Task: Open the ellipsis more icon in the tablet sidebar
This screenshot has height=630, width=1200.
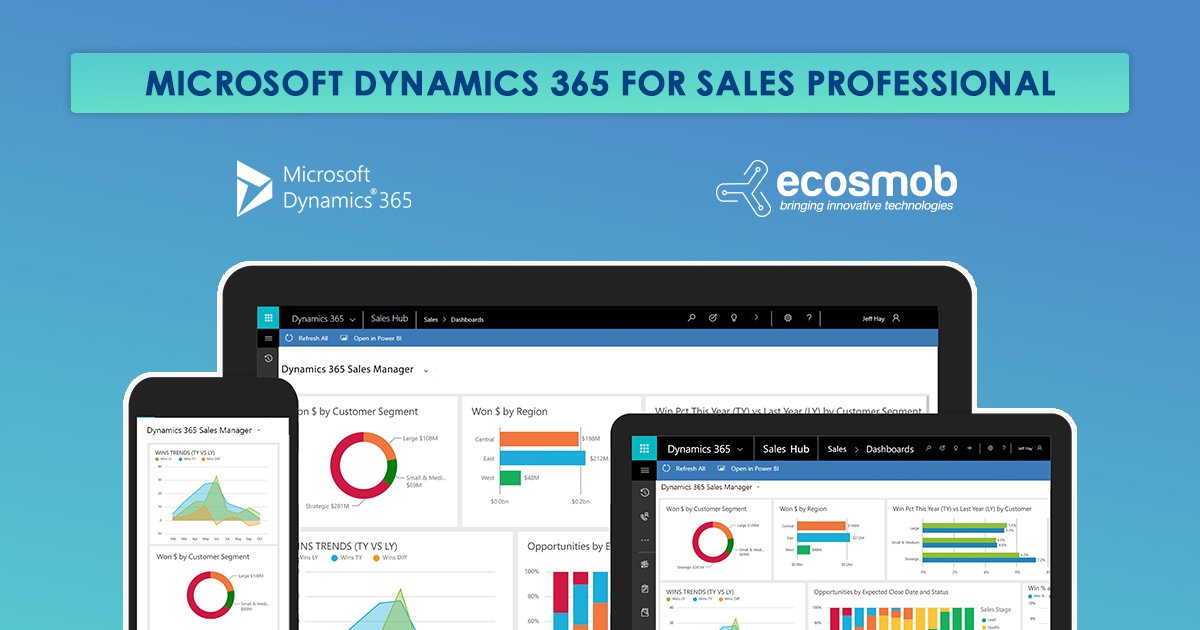Action: (644, 540)
